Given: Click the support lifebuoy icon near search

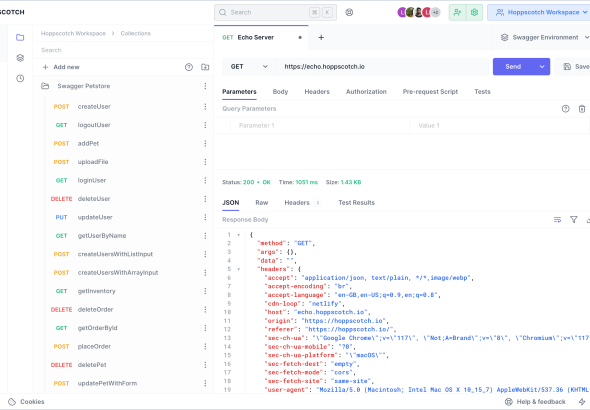Looking at the screenshot, I should 349,12.
